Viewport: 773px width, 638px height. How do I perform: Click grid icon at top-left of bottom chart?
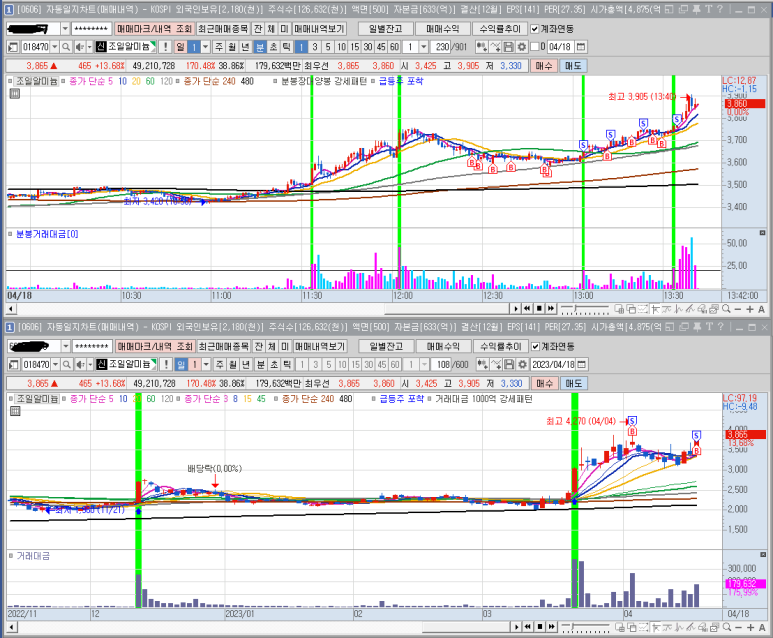(x=15, y=411)
